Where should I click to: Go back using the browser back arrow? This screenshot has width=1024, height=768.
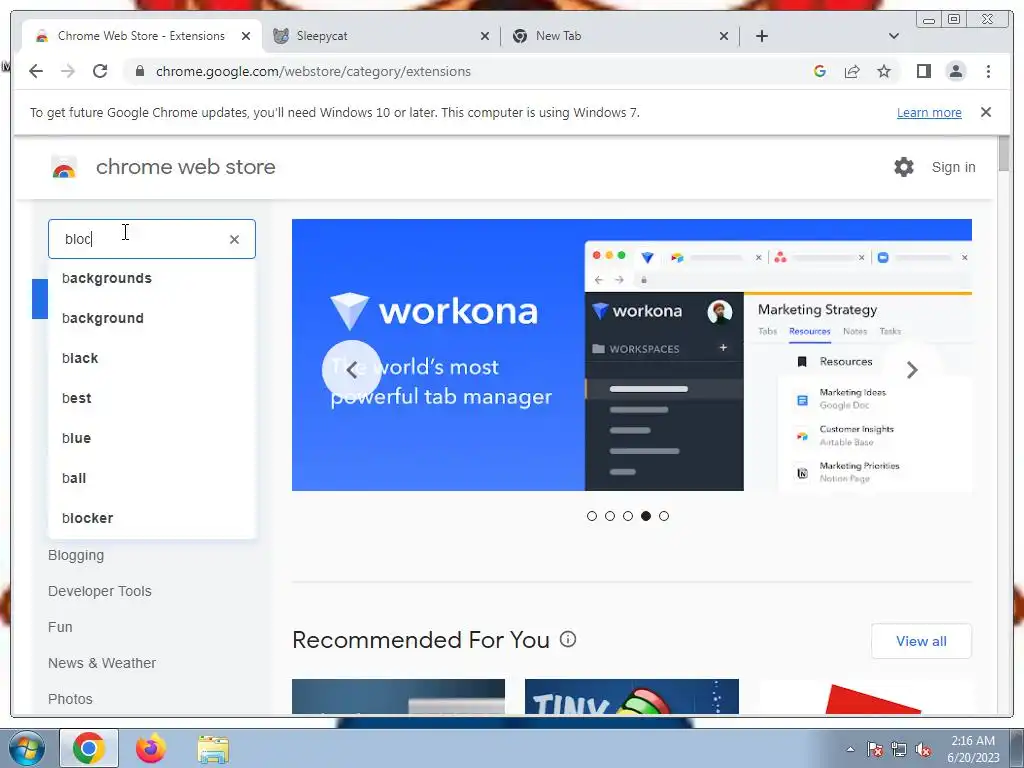pyautogui.click(x=36, y=71)
